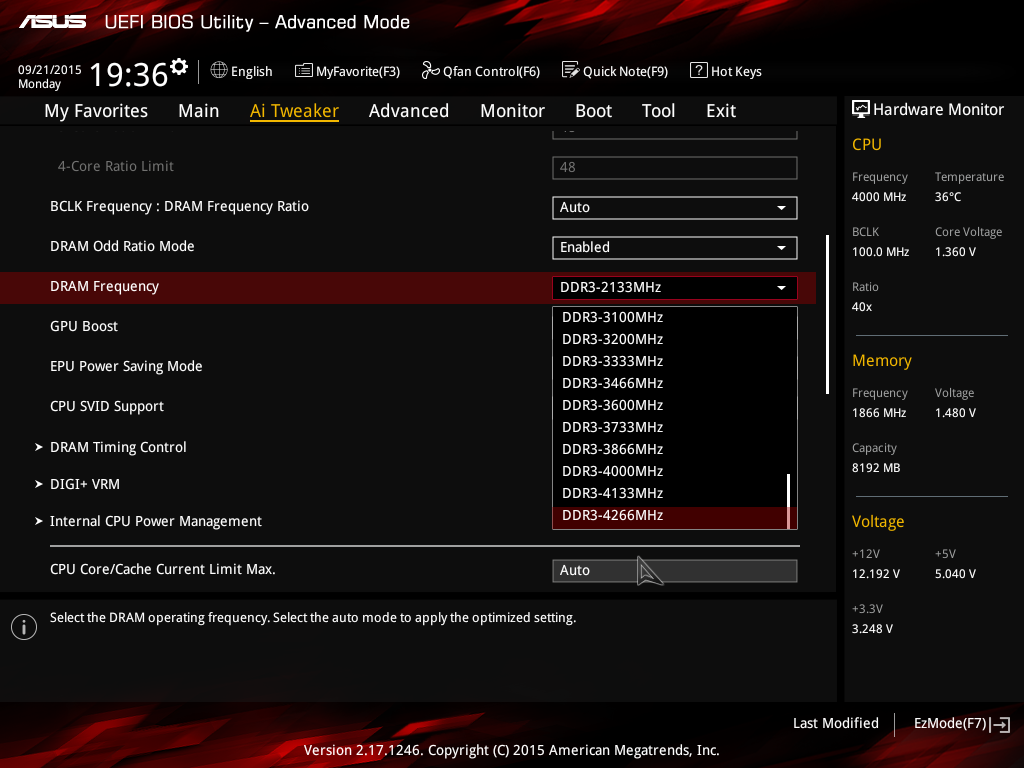Click the +3.3V reading 3.248 V

[872, 628]
